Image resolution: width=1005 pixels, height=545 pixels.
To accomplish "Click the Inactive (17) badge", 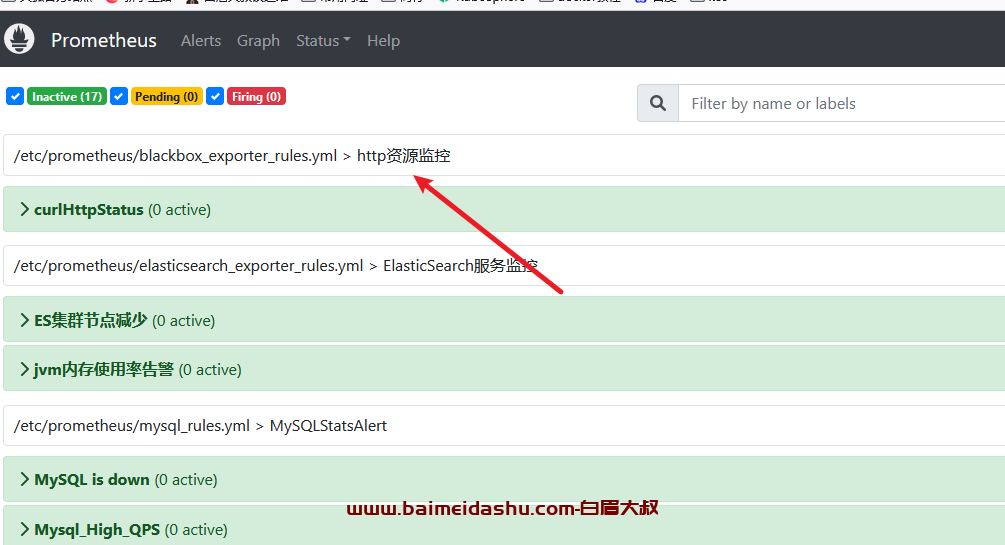I will pos(67,97).
